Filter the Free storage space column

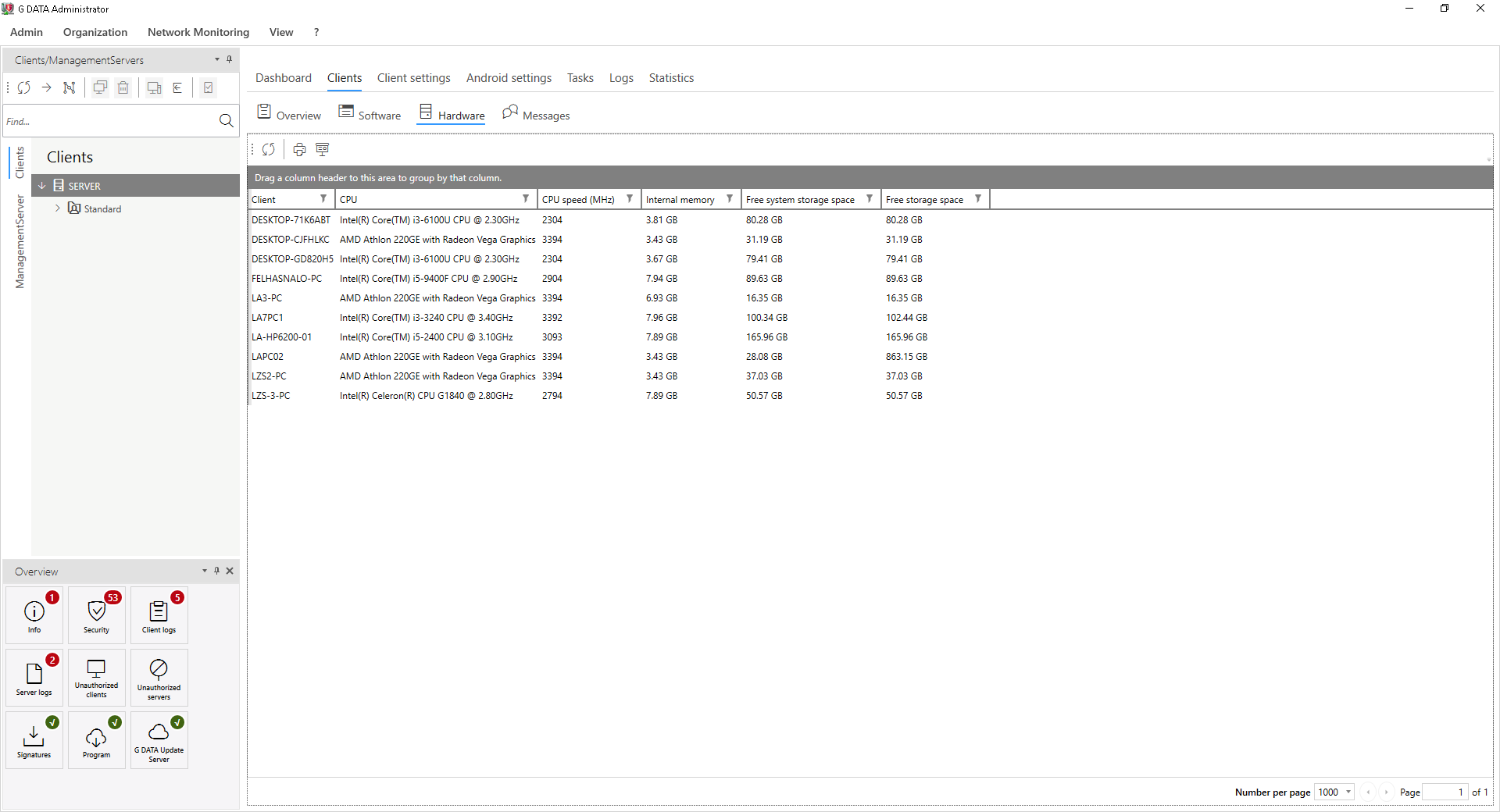pos(978,199)
